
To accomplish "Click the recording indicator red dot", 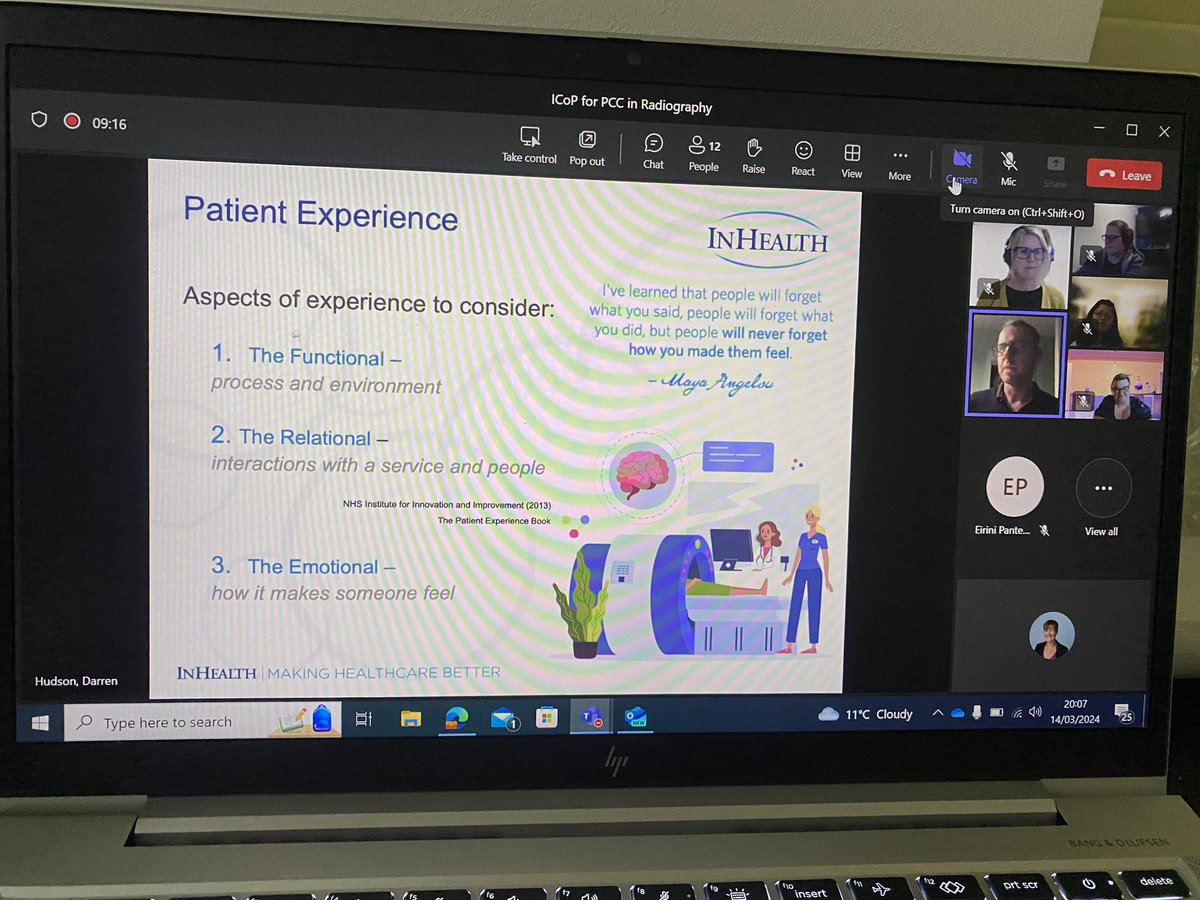I will tap(71, 121).
